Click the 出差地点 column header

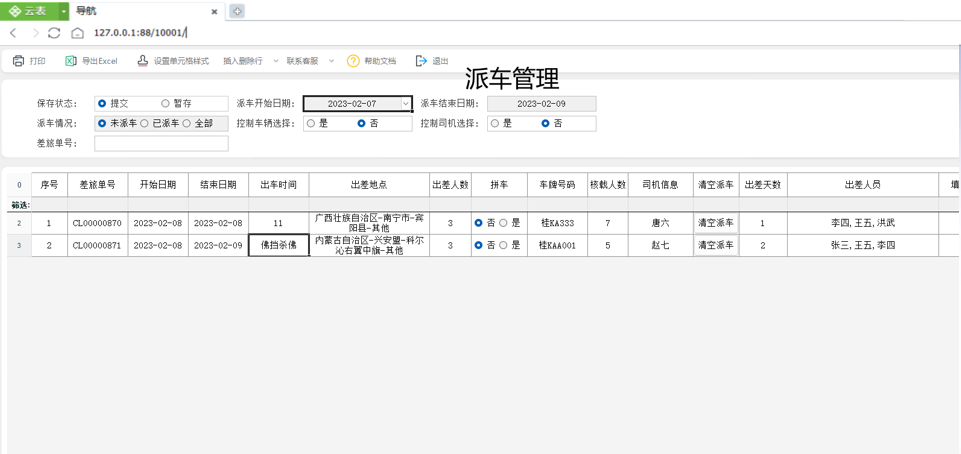click(369, 184)
